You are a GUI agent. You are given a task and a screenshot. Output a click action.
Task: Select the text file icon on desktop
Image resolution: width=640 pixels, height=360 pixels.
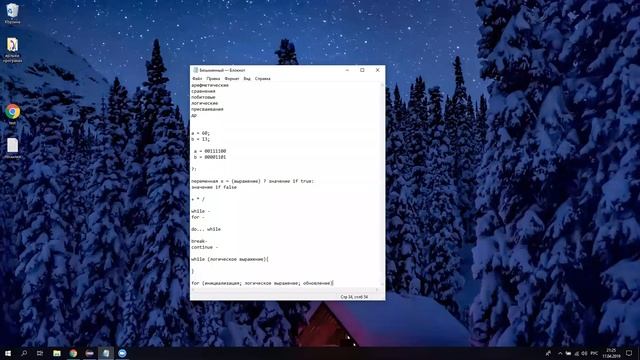[x=12, y=148]
